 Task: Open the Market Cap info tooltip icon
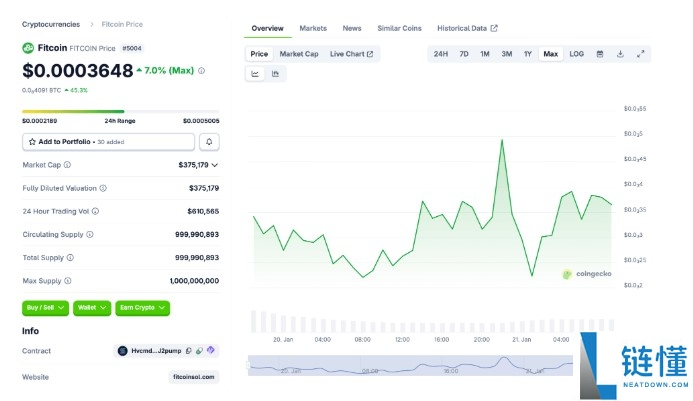point(67,165)
